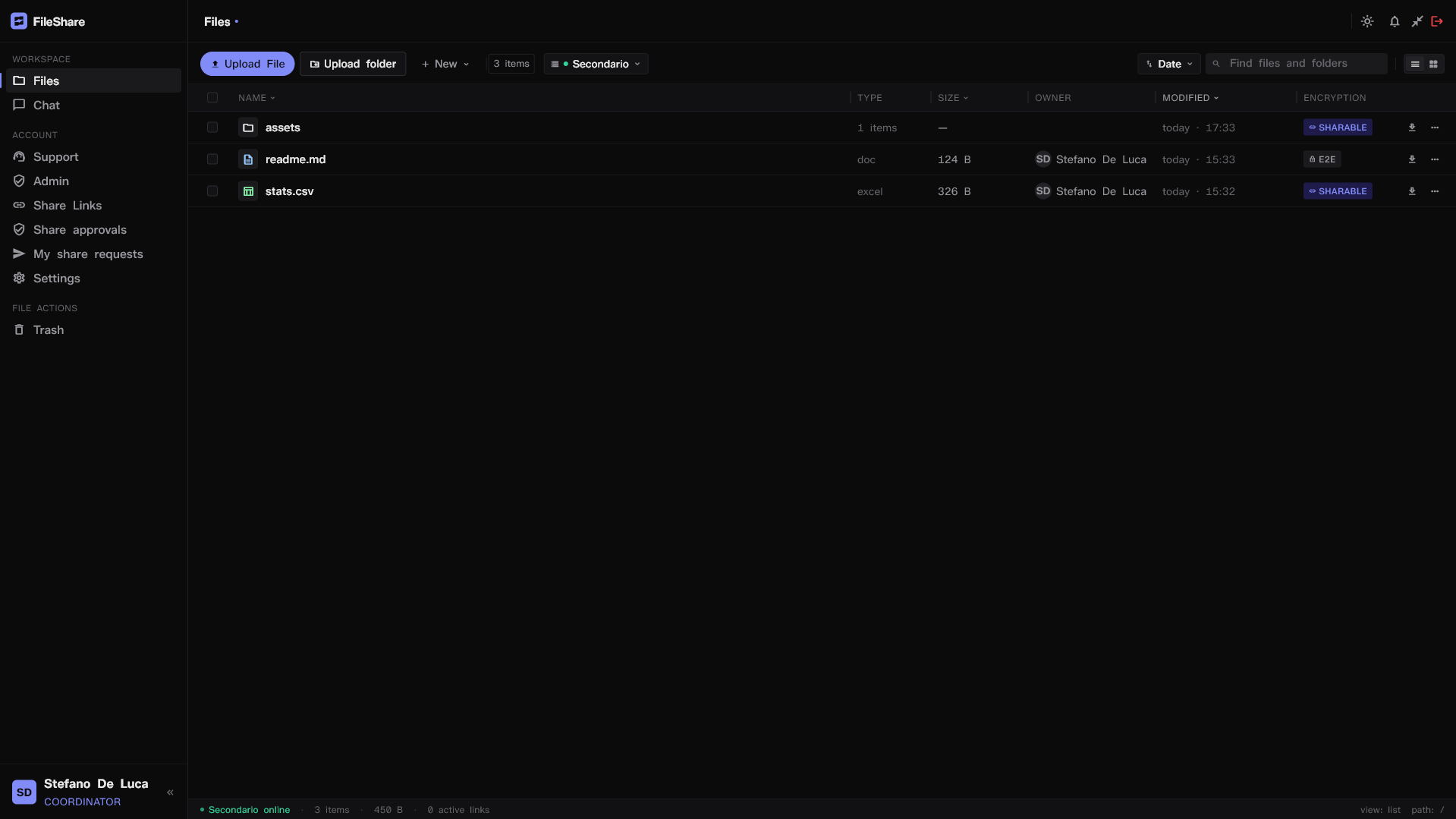The image size is (1456, 819).
Task: Click the 3 items count badge
Action: point(511,64)
